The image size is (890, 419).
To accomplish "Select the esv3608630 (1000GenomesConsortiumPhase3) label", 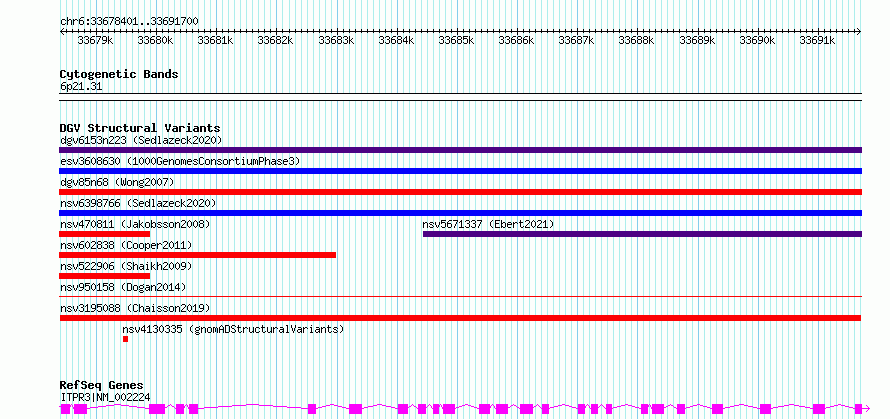I will (x=180, y=162).
